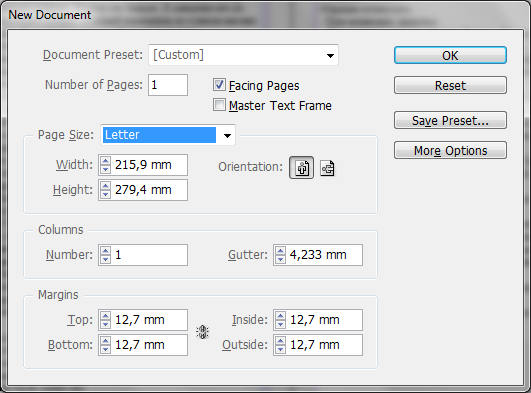
Task: Check the Master Text Frame box
Action: [219, 105]
